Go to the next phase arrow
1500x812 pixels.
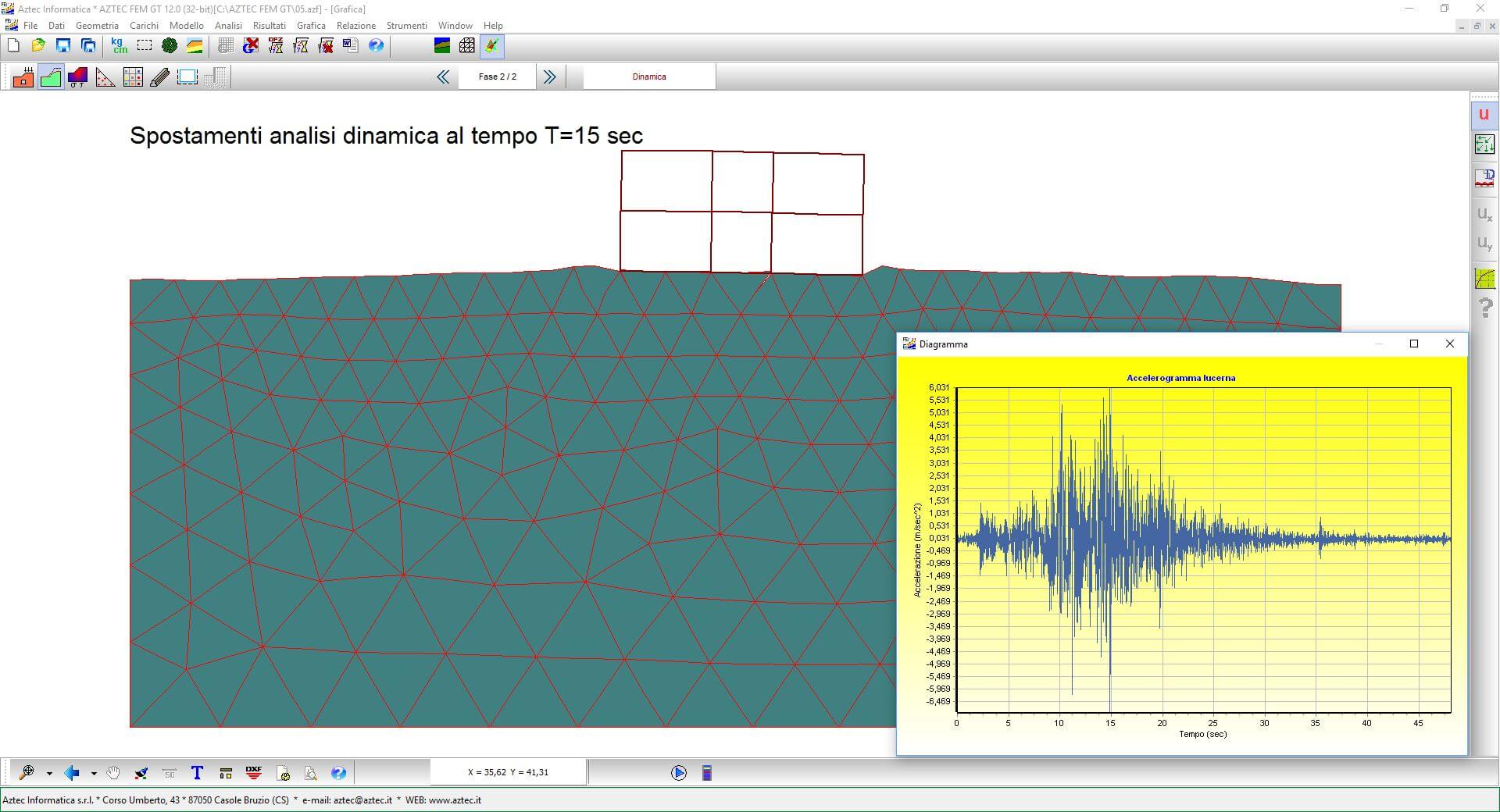coord(550,77)
